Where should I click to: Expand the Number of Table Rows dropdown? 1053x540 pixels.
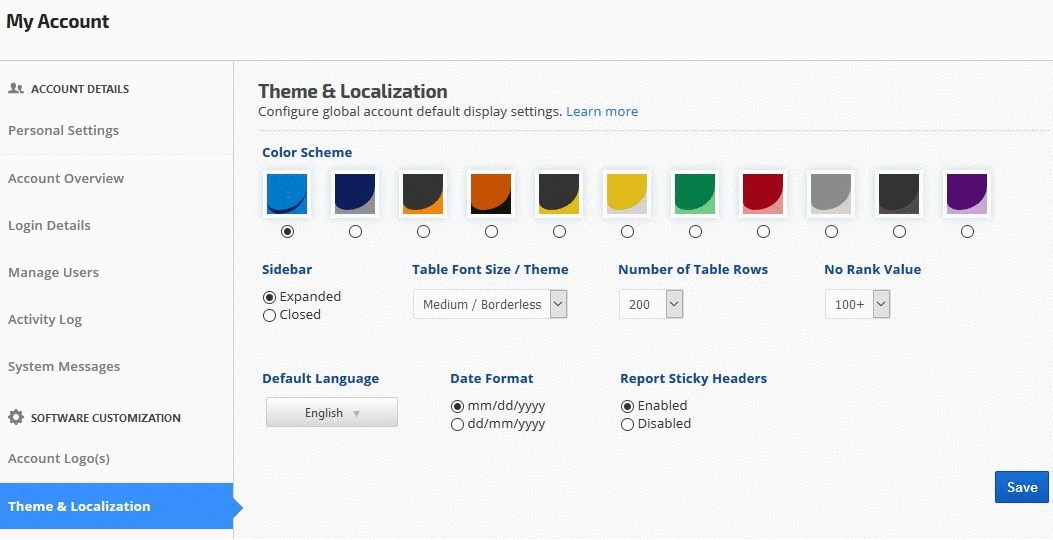coord(650,304)
